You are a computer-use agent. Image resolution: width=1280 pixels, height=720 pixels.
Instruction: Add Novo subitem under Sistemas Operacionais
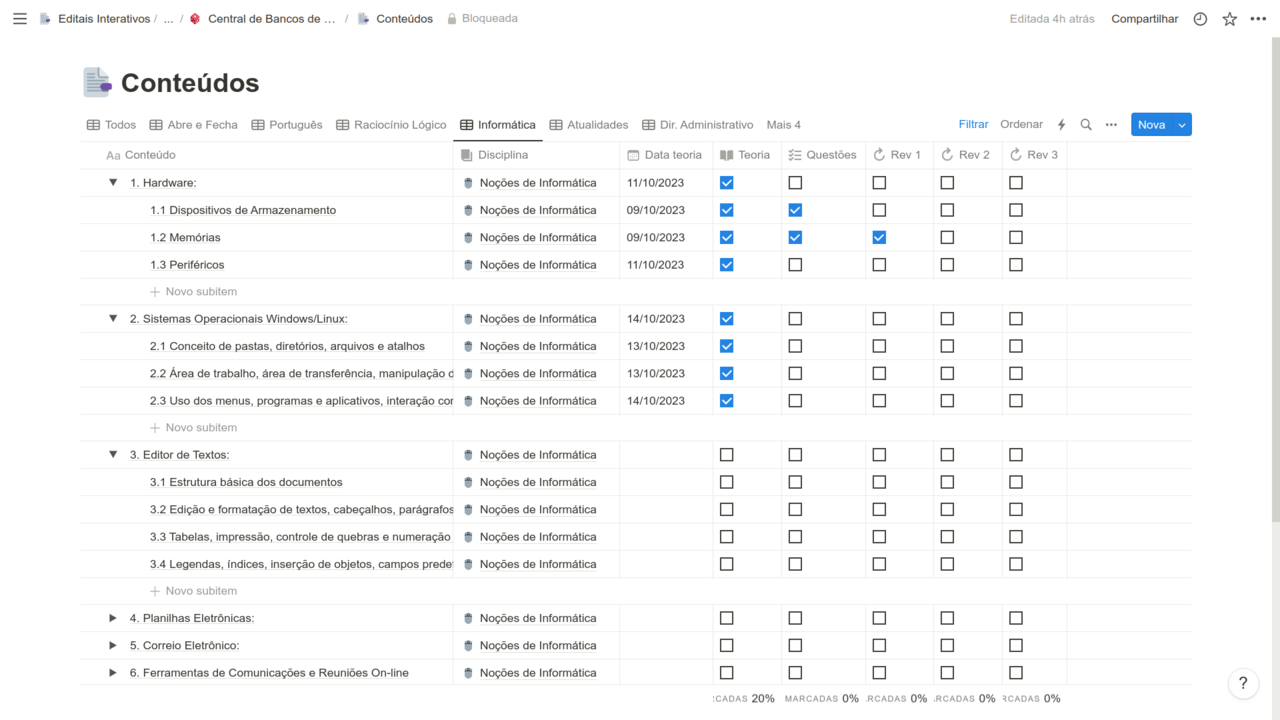193,428
